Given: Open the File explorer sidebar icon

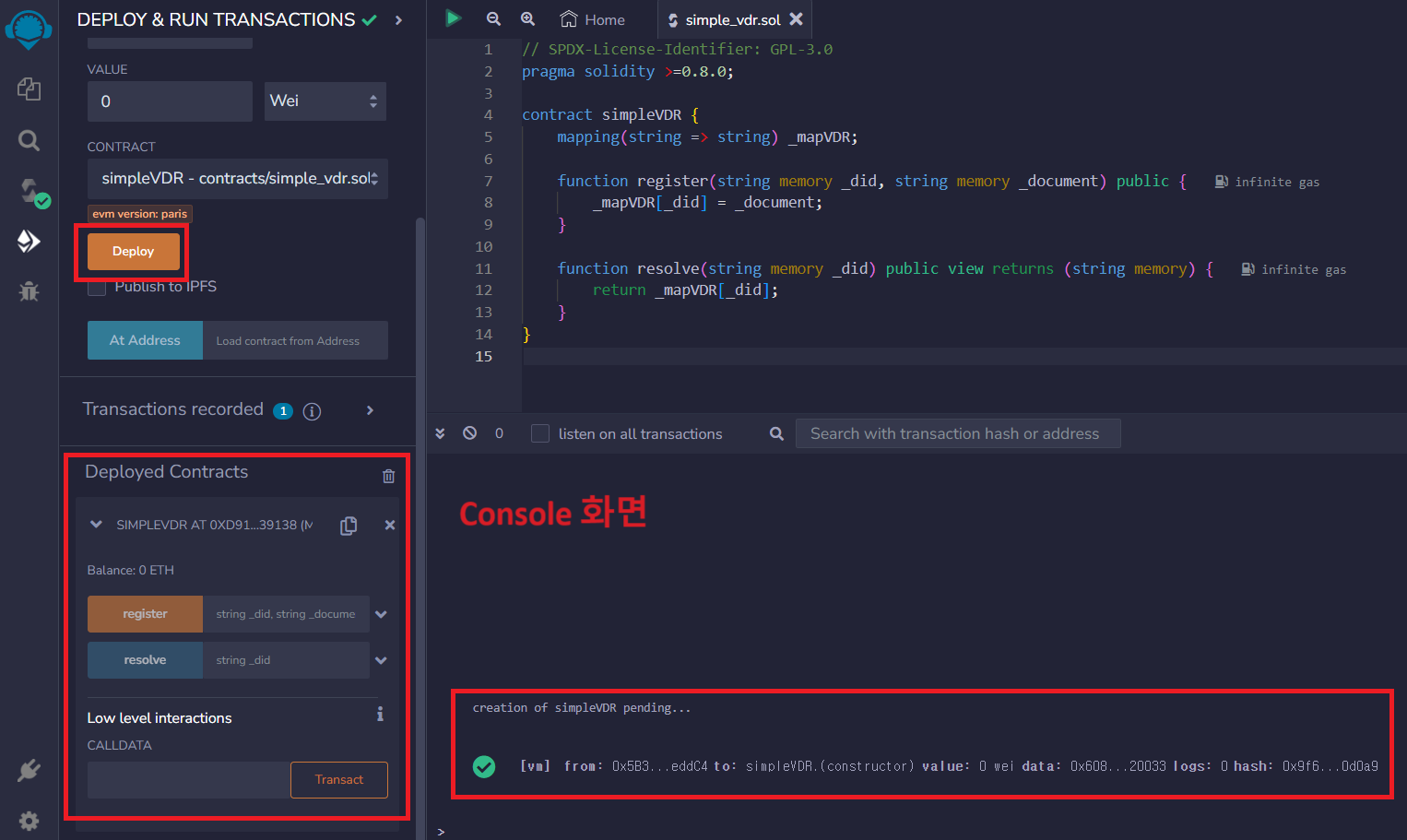Looking at the screenshot, I should point(29,89).
